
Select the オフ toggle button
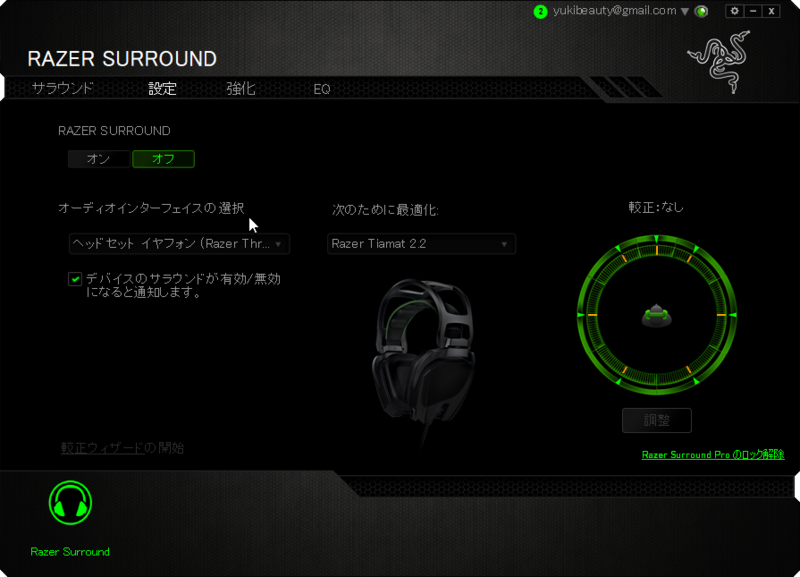click(163, 159)
